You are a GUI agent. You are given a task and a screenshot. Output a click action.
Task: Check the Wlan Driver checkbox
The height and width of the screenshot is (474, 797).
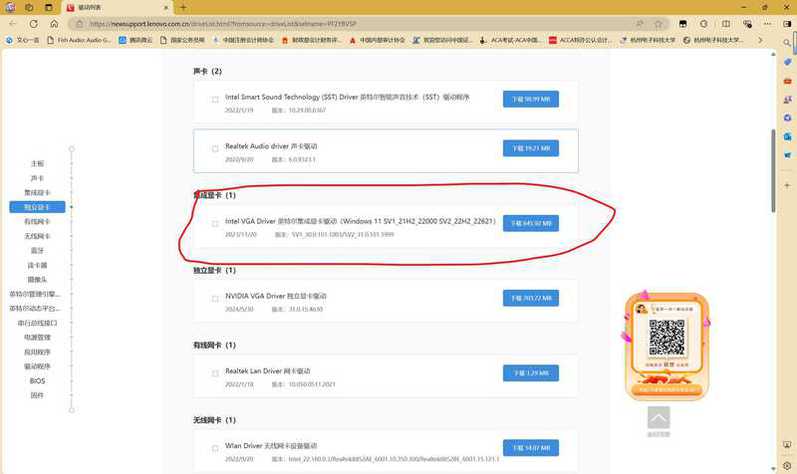pos(215,449)
